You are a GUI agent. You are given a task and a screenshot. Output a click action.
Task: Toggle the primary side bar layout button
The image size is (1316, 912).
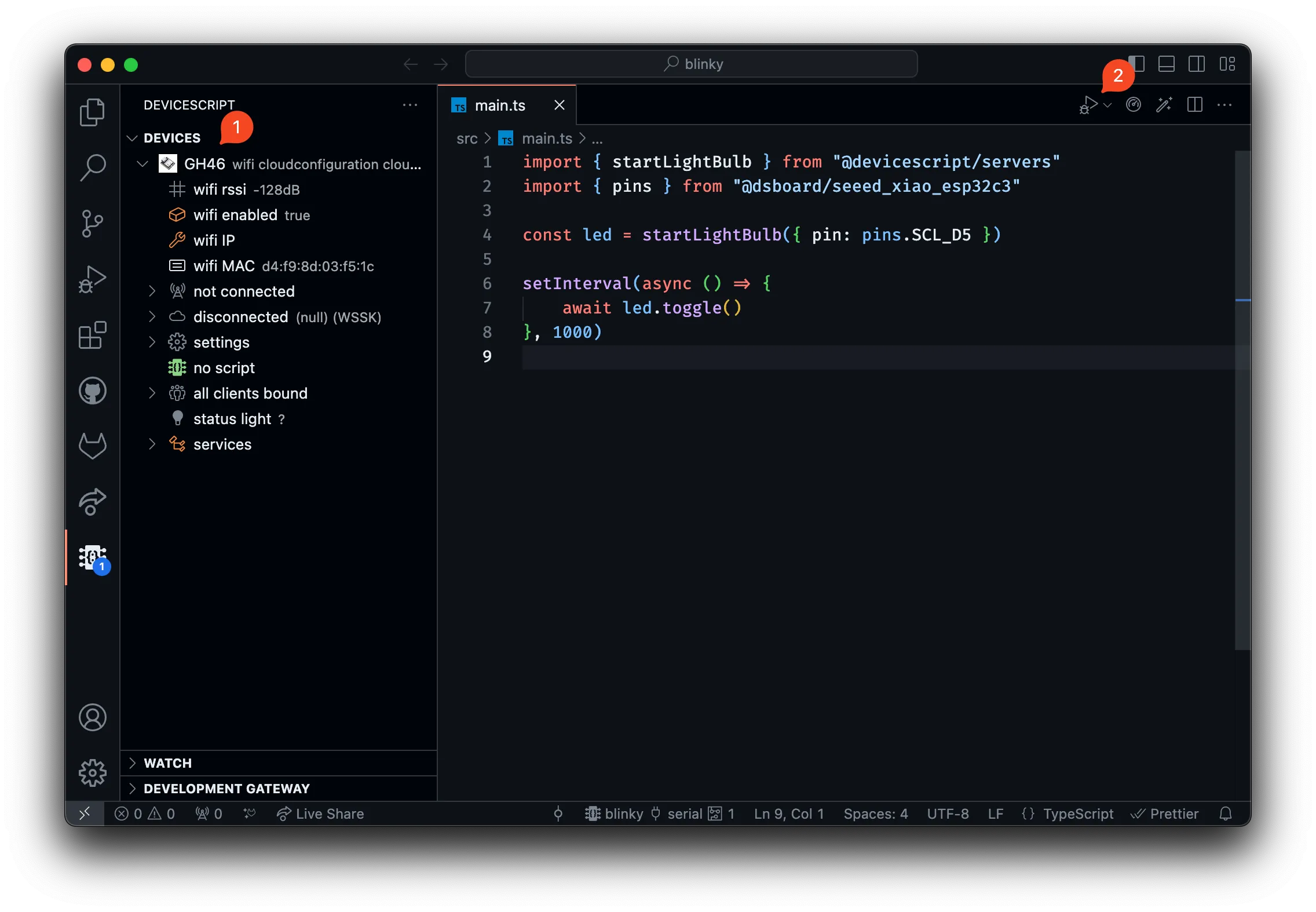pyautogui.click(x=1138, y=64)
